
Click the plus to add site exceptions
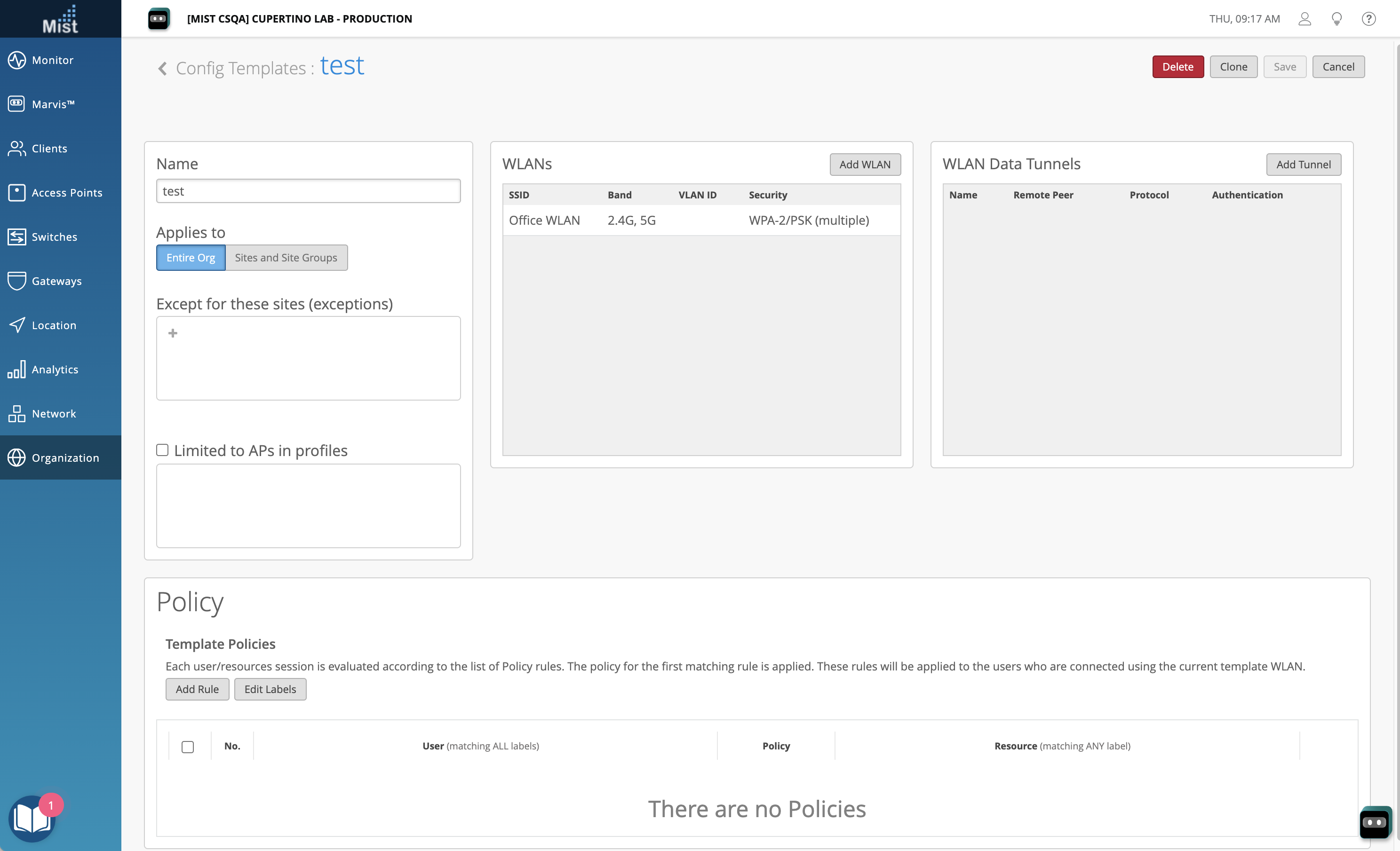coord(173,333)
